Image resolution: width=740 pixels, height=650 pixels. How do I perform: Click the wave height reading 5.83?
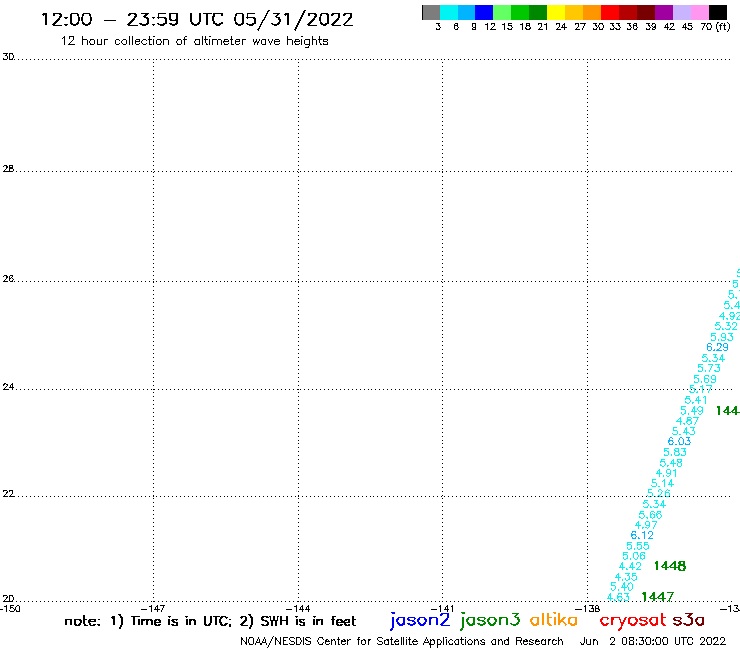pos(675,452)
